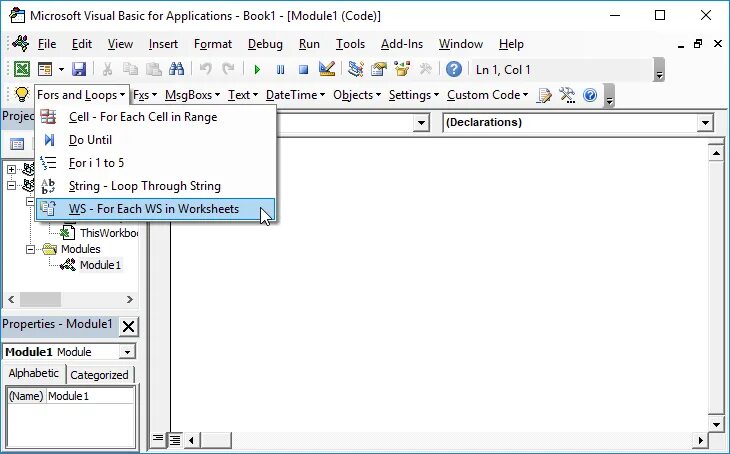The width and height of the screenshot is (730, 454).
Task: Click the View Microsoft Excel icon
Action: [21, 69]
